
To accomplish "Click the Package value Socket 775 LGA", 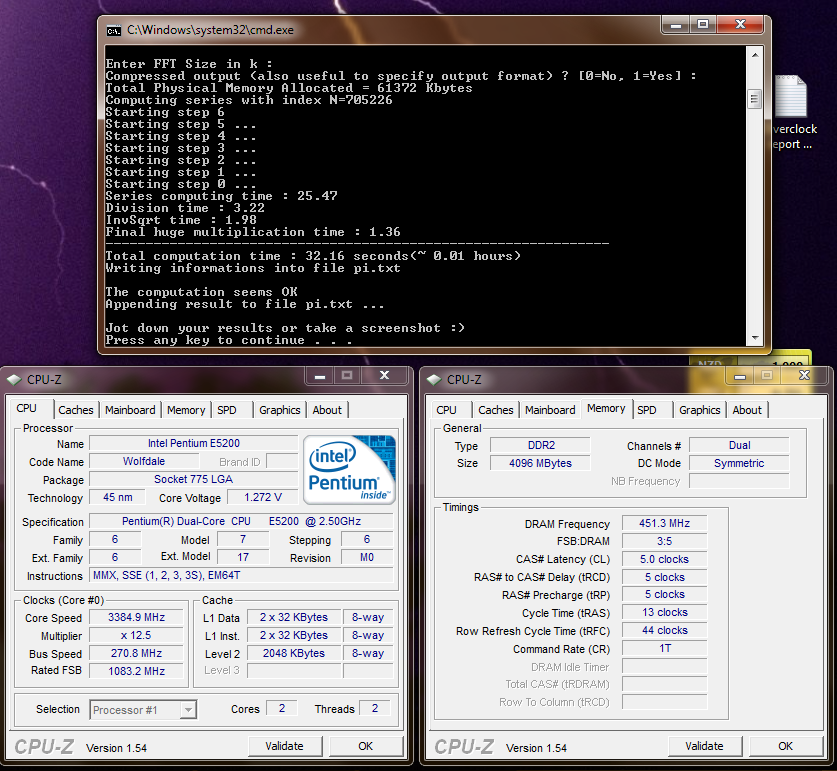I will 194,479.
